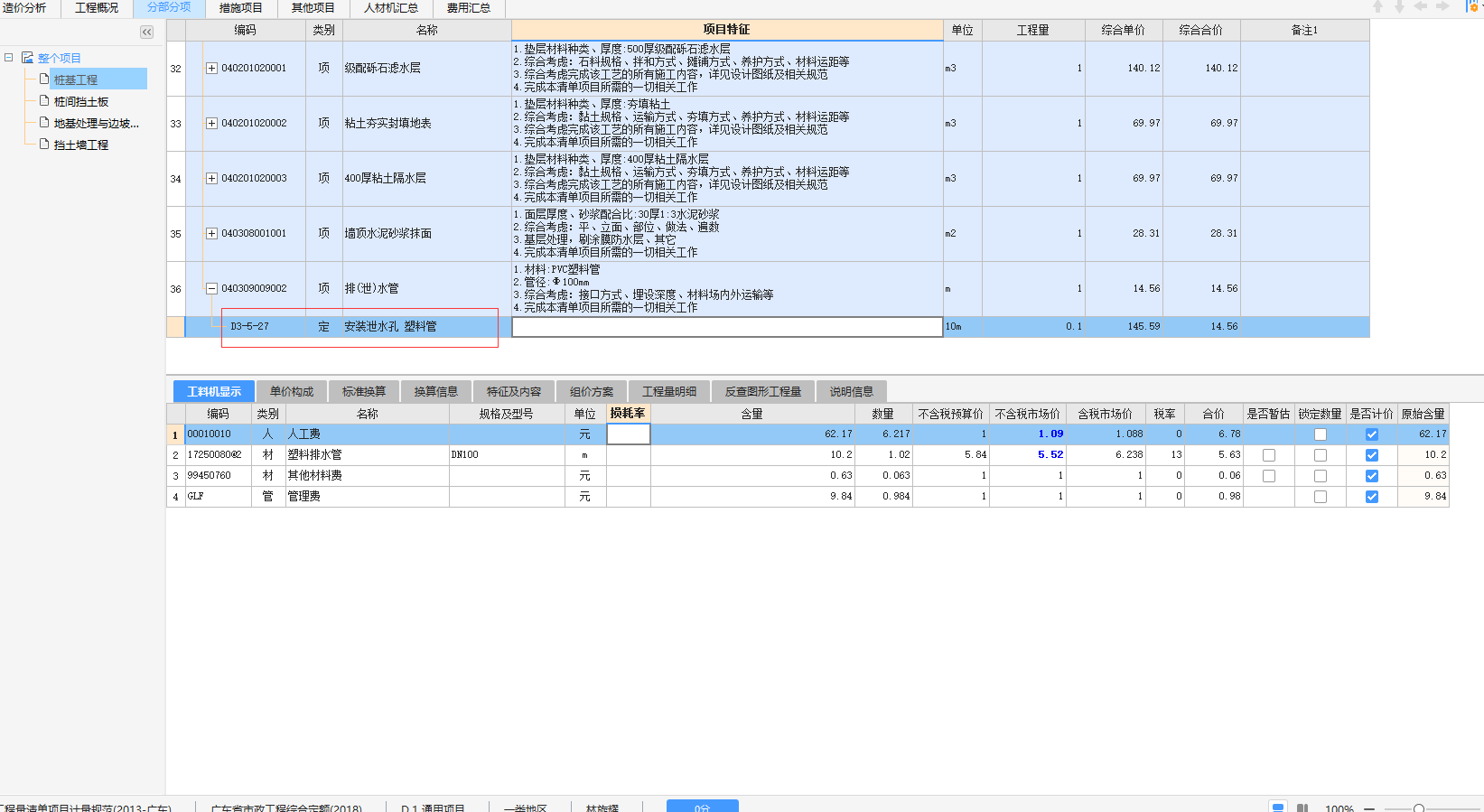The width and height of the screenshot is (1484, 812).
Task: Select 地基处理与边坡 in the project tree
Action: coord(97,123)
